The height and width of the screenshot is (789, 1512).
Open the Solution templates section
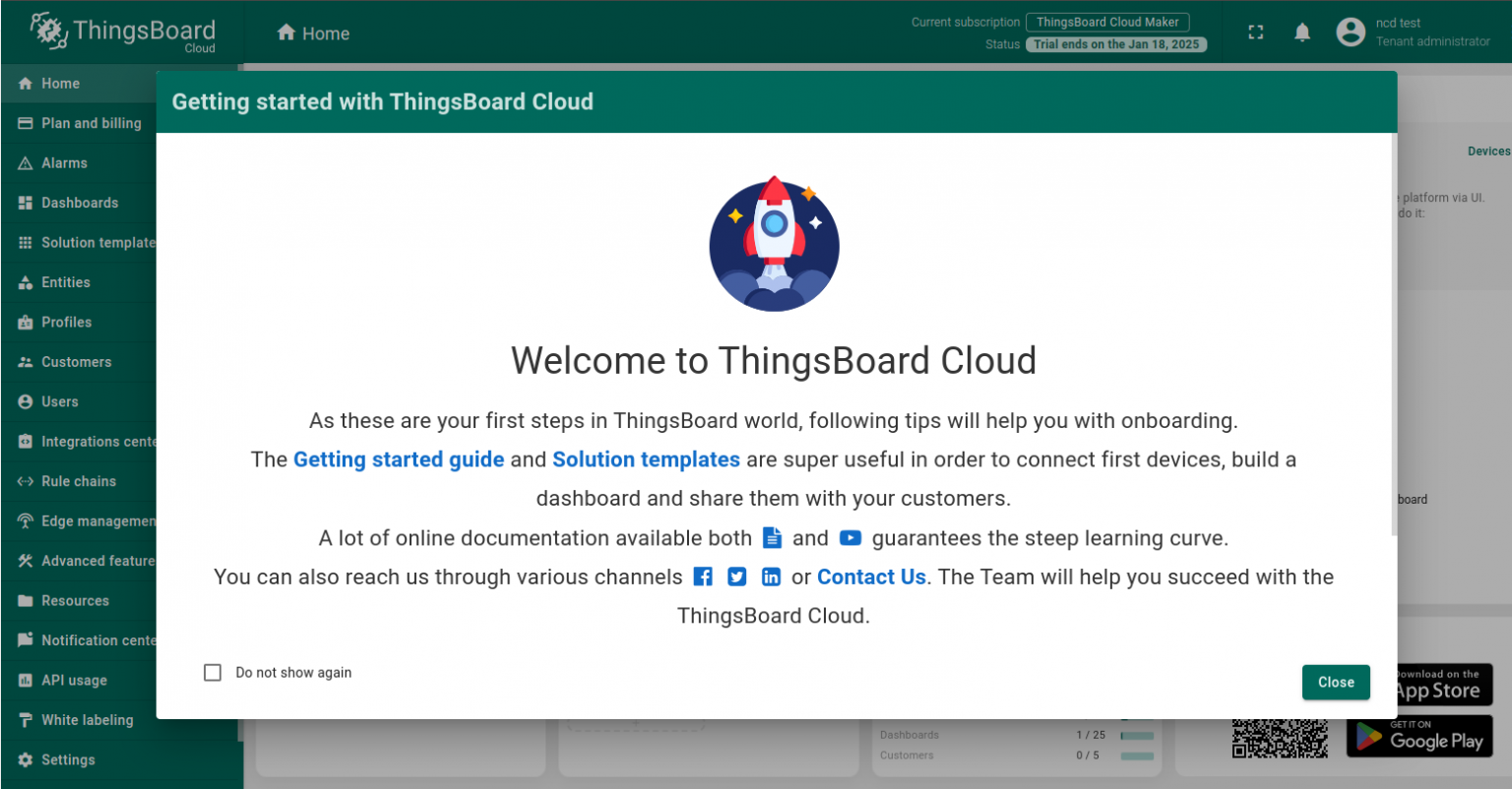[x=96, y=242]
